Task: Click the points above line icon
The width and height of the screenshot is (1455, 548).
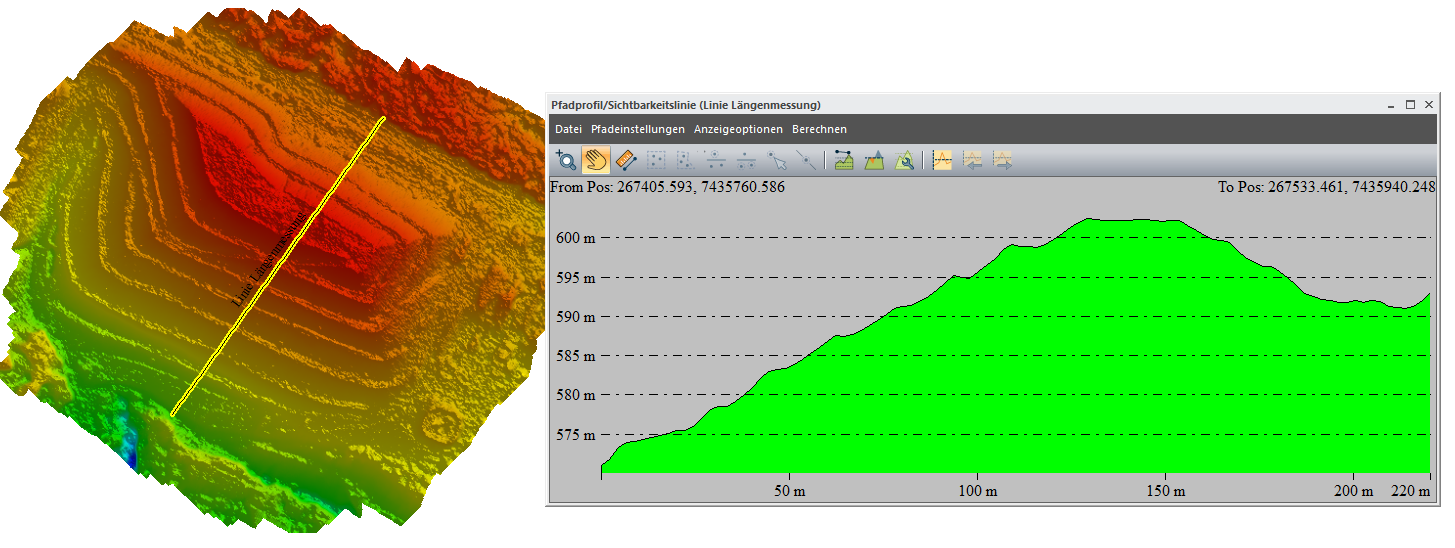Action: (716, 160)
